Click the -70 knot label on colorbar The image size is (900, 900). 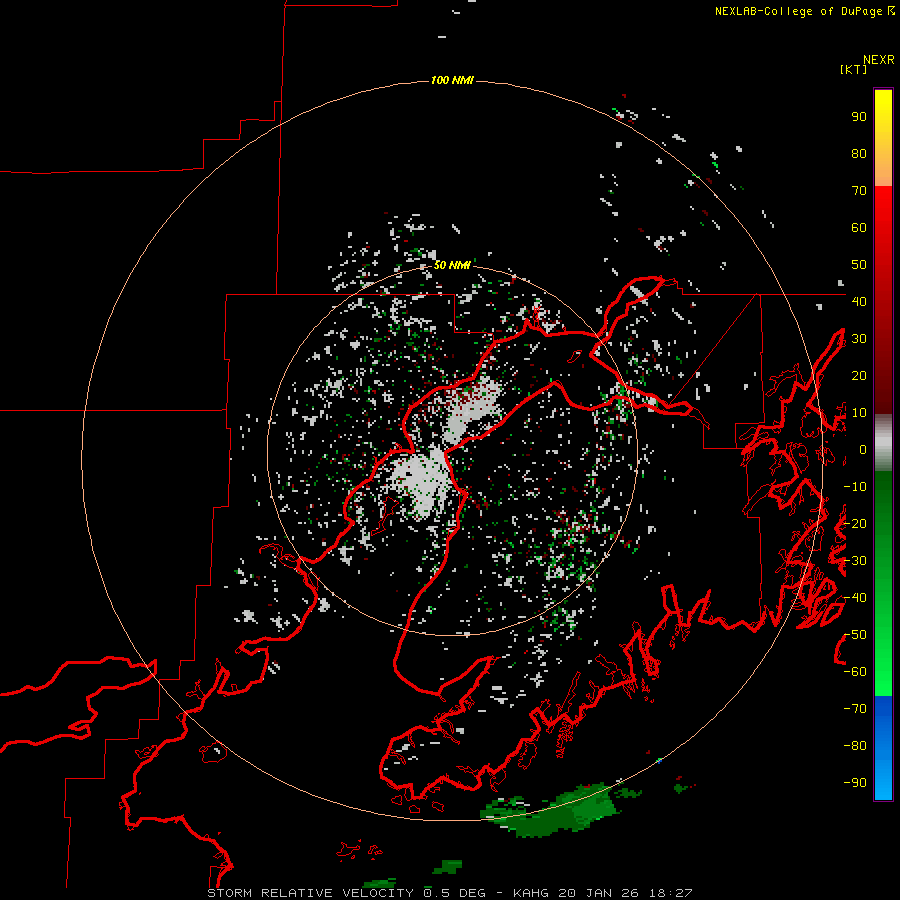(855, 708)
